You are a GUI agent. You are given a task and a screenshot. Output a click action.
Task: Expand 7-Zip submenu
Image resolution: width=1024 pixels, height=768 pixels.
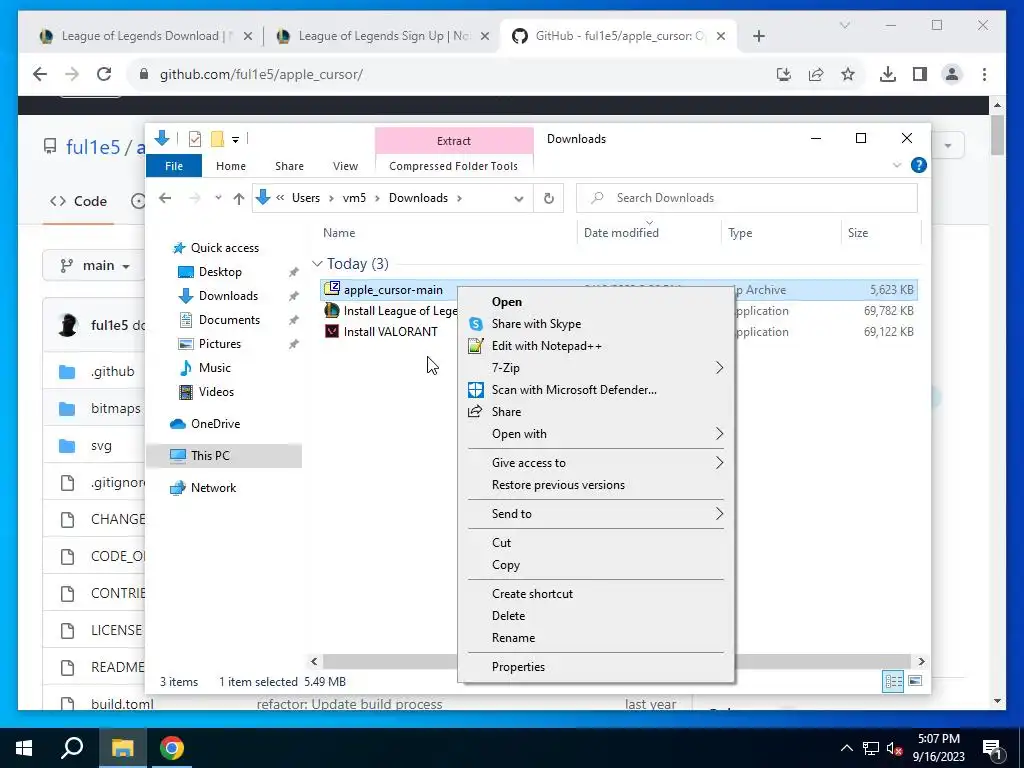719,368
